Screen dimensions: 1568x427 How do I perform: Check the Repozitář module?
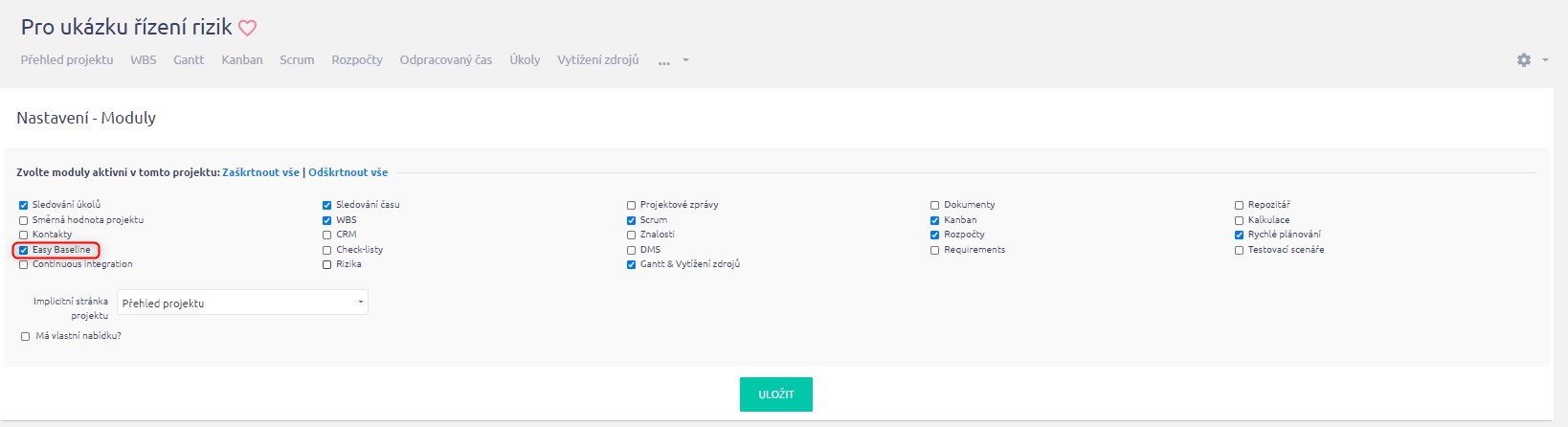[1240, 205]
